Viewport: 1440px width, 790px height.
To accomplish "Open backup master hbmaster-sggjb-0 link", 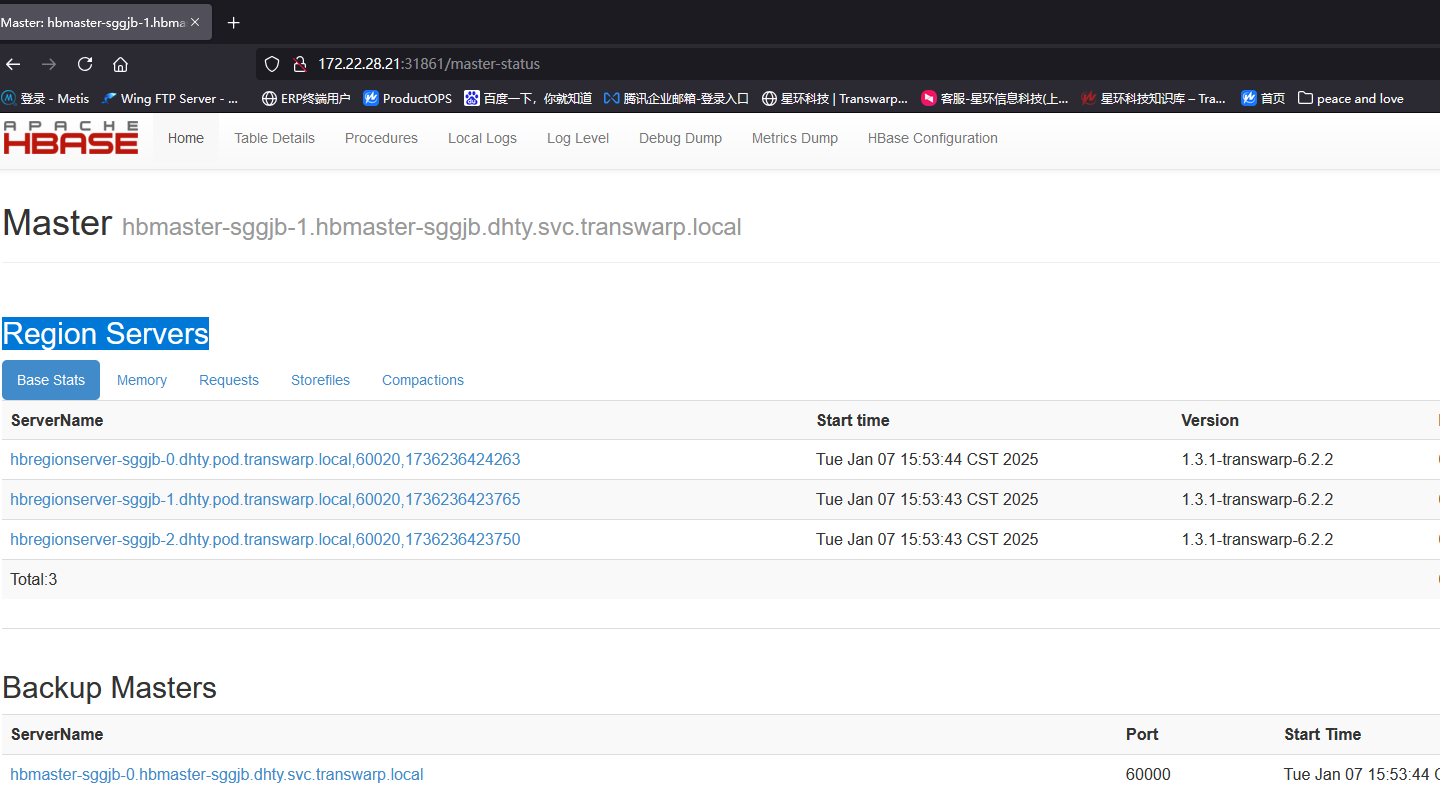I will 216,773.
